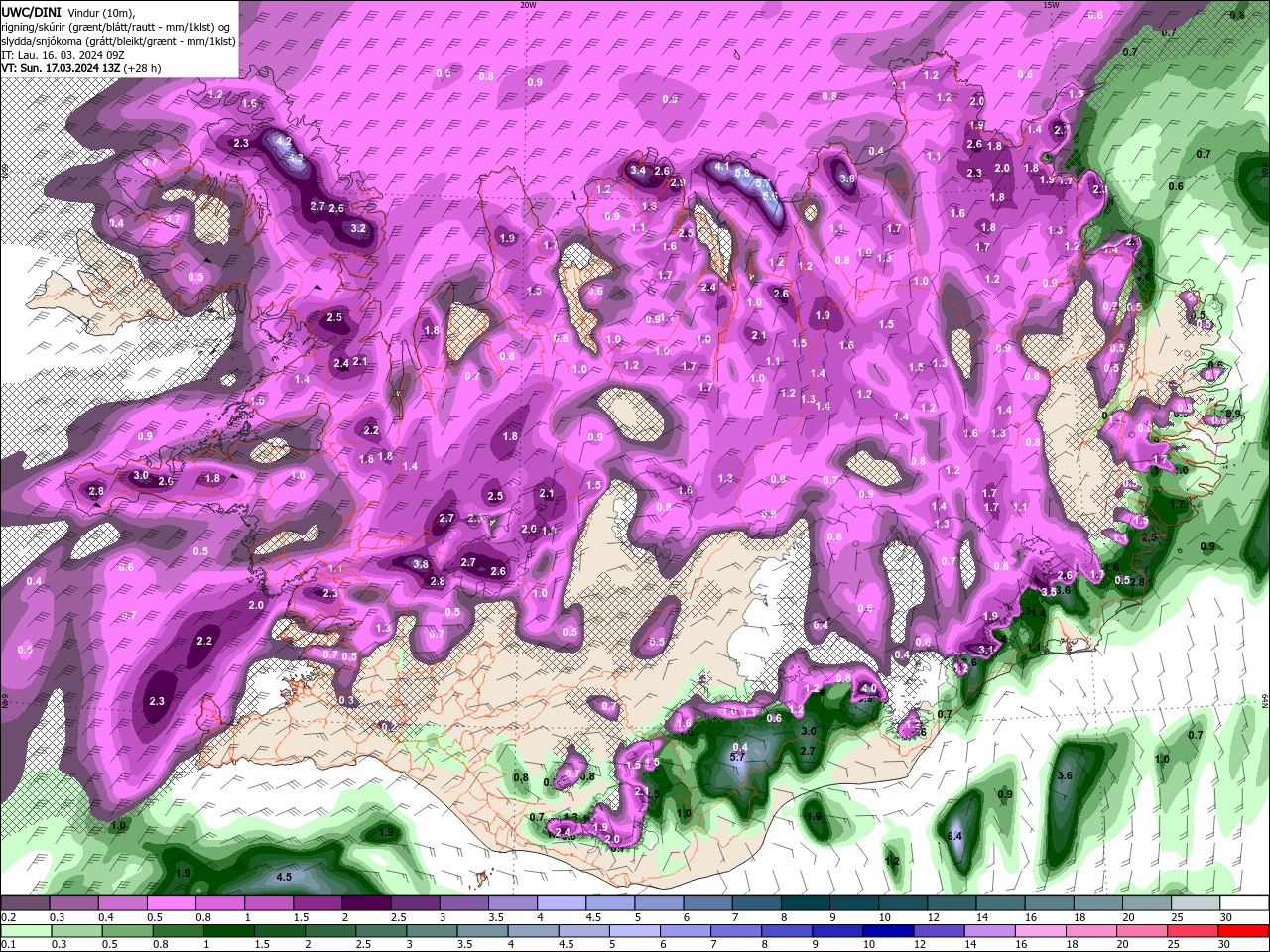Click the '15W' longitude label
The height and width of the screenshot is (952, 1270).
pos(1050,4)
